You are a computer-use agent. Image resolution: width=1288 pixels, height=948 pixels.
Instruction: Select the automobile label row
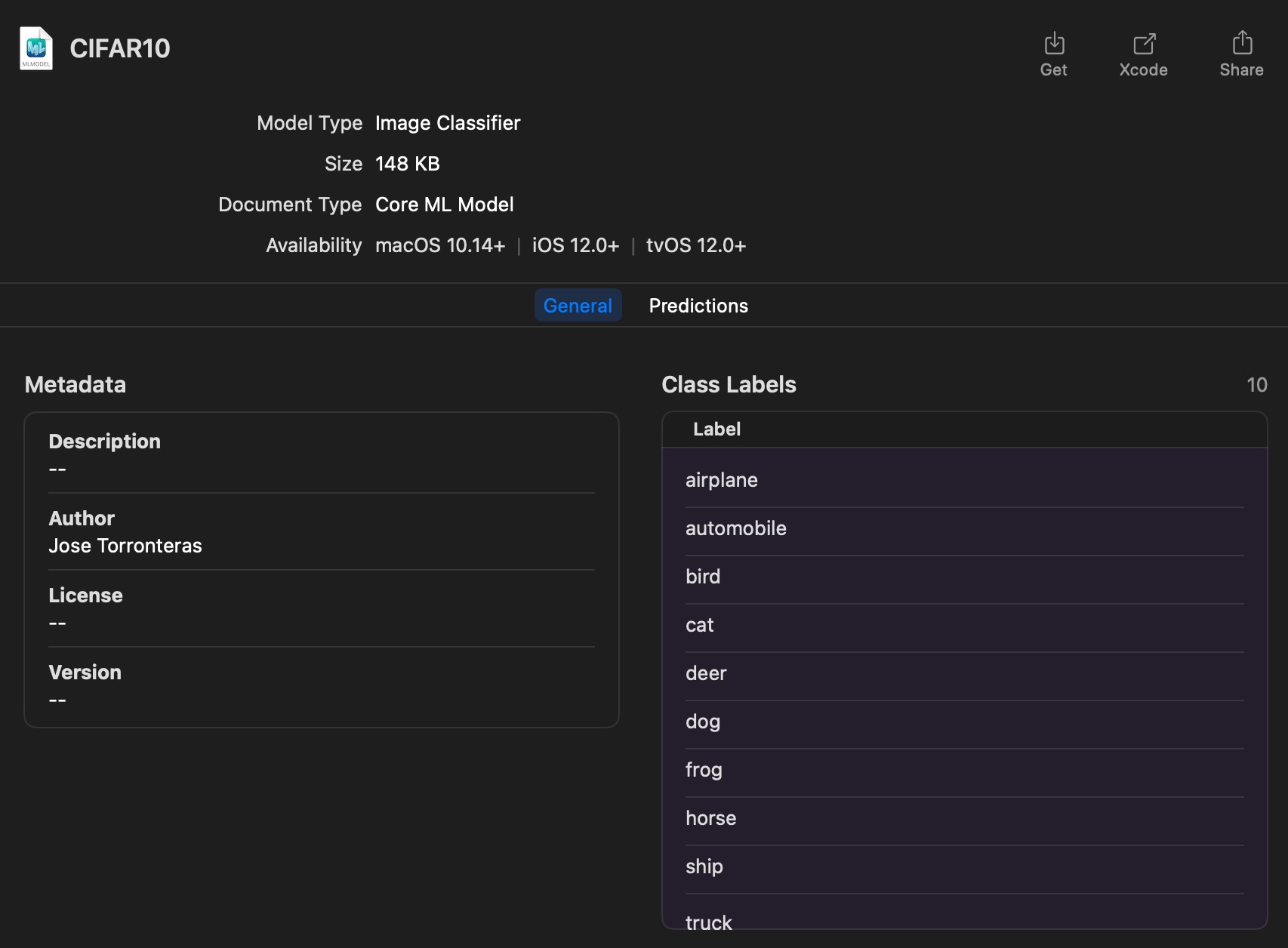click(964, 528)
